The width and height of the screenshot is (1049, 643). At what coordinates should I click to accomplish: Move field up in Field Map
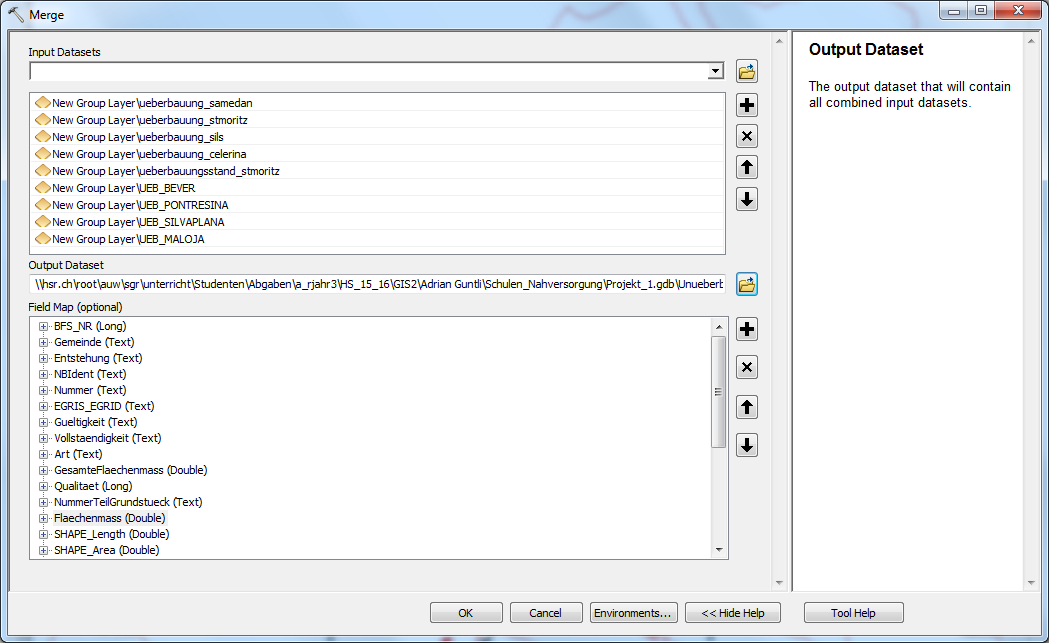pyautogui.click(x=746, y=407)
